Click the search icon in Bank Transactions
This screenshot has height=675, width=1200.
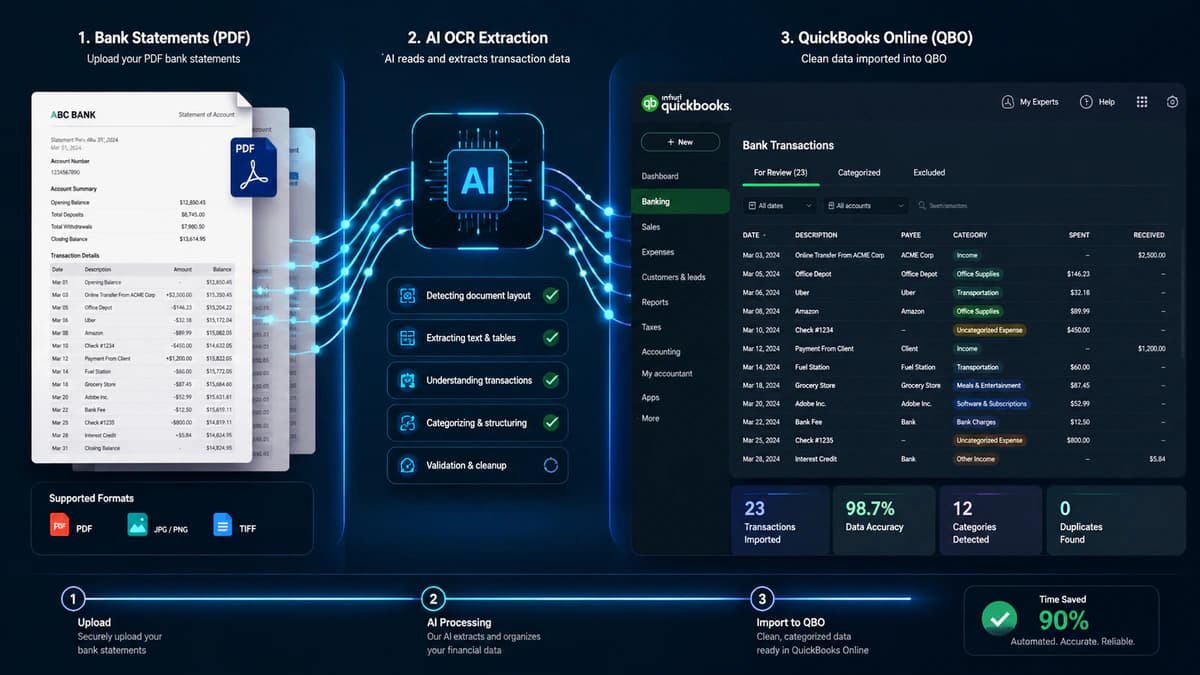922,205
